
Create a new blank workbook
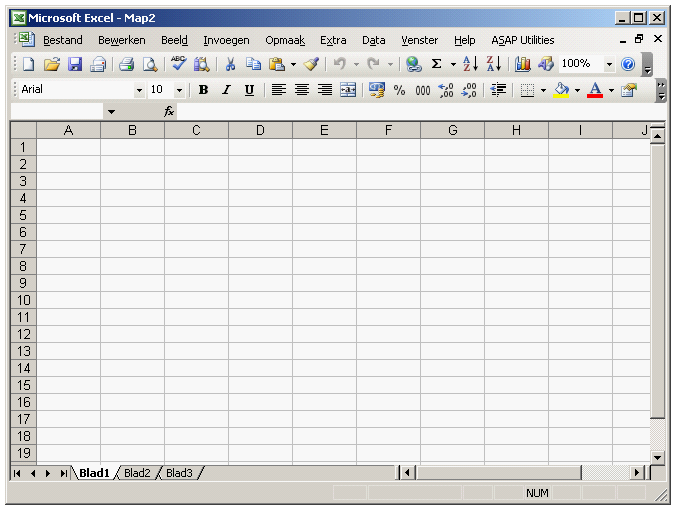pos(29,64)
